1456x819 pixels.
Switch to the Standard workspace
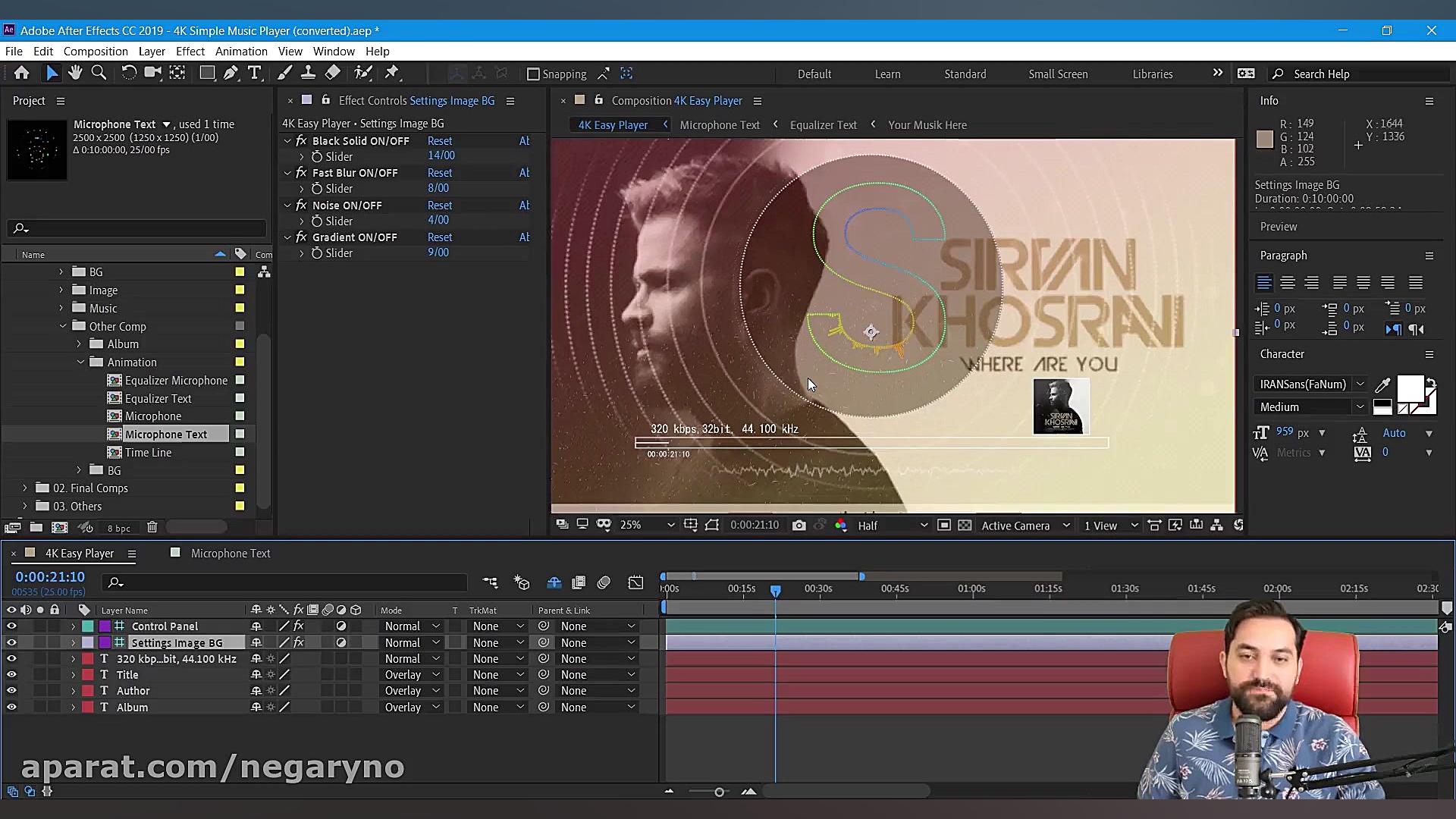(x=965, y=74)
